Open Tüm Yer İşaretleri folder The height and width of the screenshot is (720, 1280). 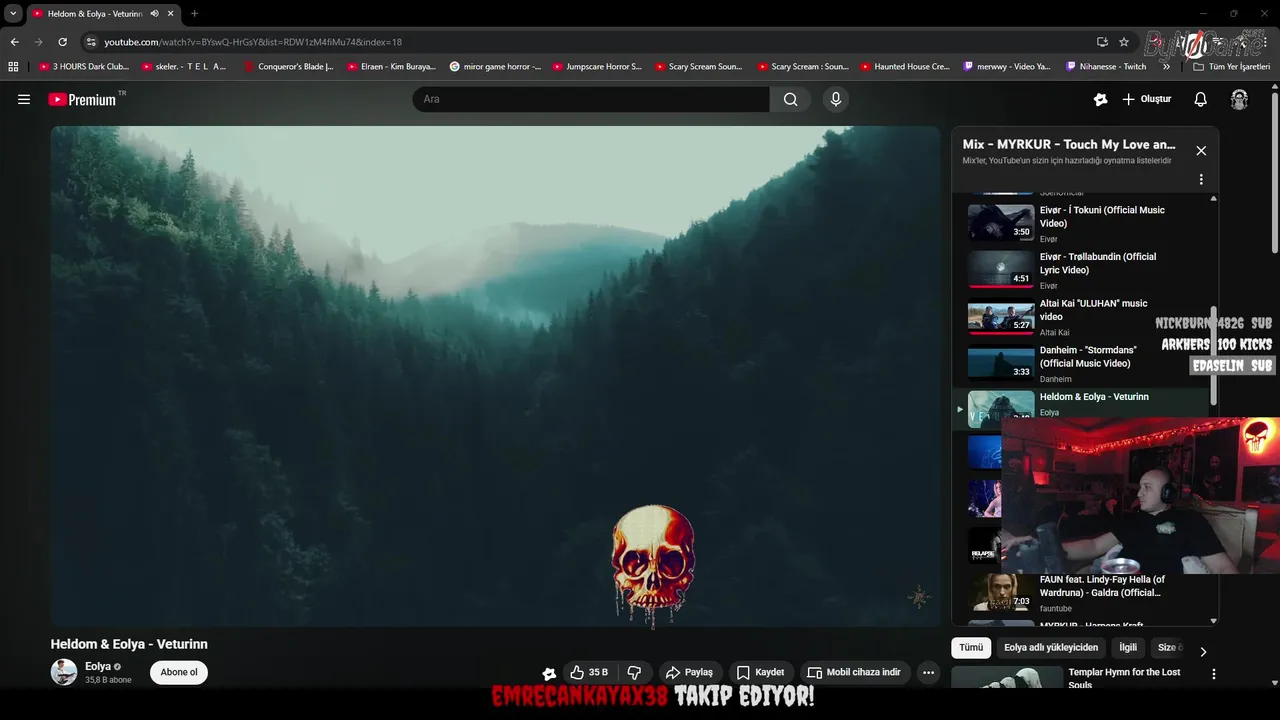(1232, 67)
